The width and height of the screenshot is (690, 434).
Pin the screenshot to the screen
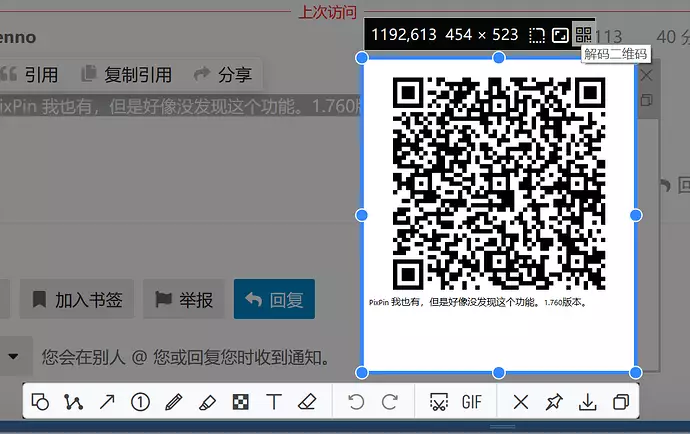pos(554,401)
